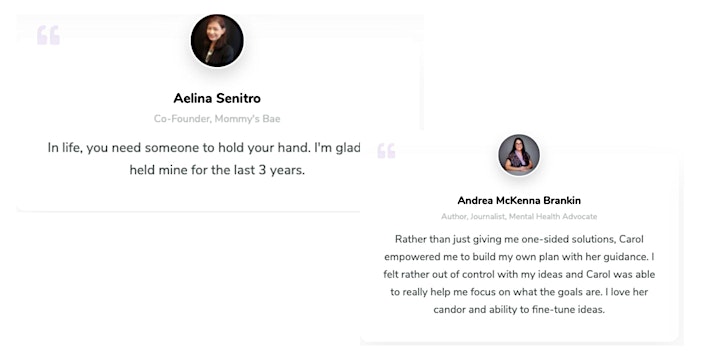Viewport: 720px width, 360px height.
Task: Click the name Andrea McKenna Brankin
Action: coord(519,200)
